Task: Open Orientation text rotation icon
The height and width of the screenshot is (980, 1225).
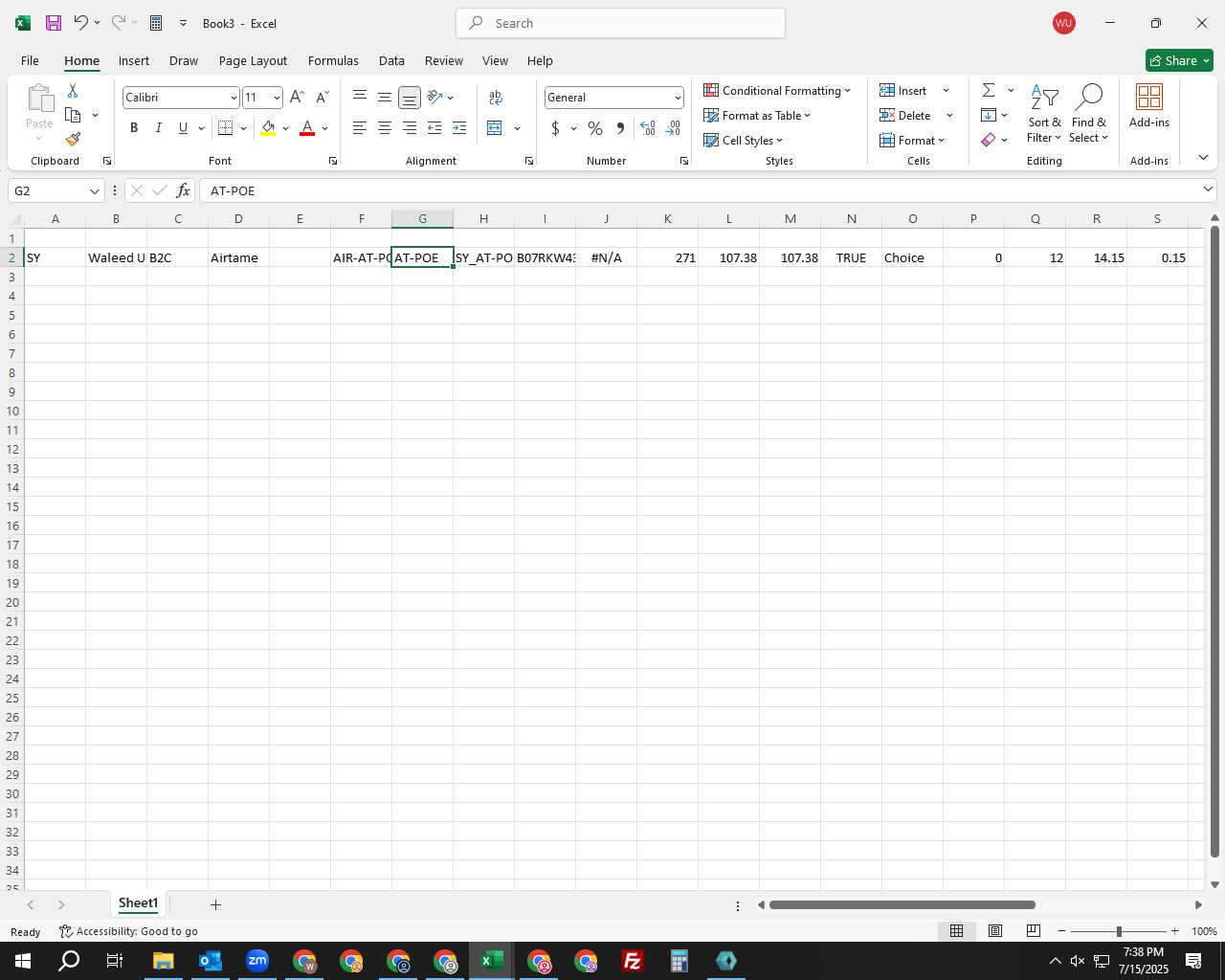Action: click(x=435, y=97)
